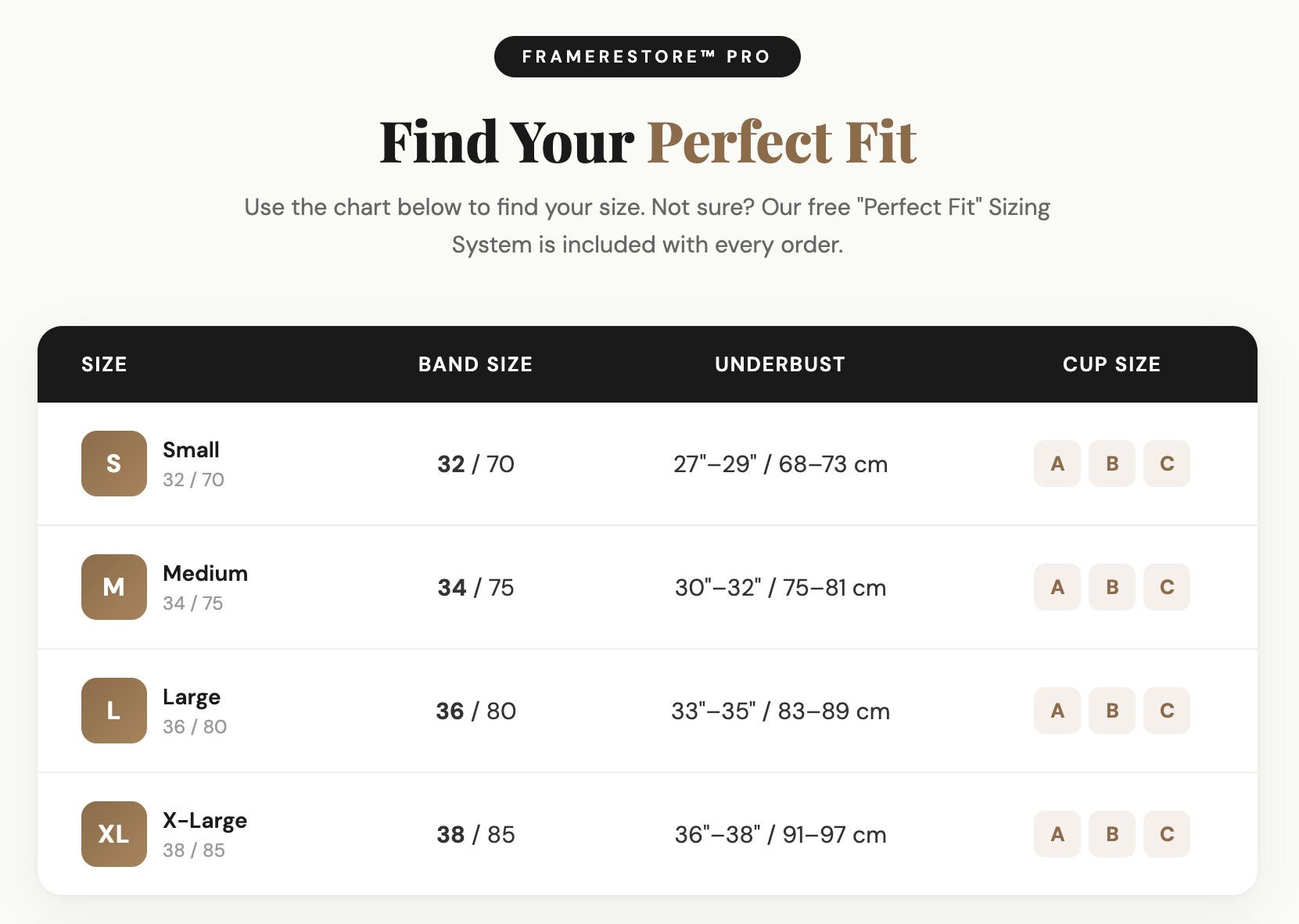Click the Medium size name label
The height and width of the screenshot is (924, 1299).
click(205, 573)
